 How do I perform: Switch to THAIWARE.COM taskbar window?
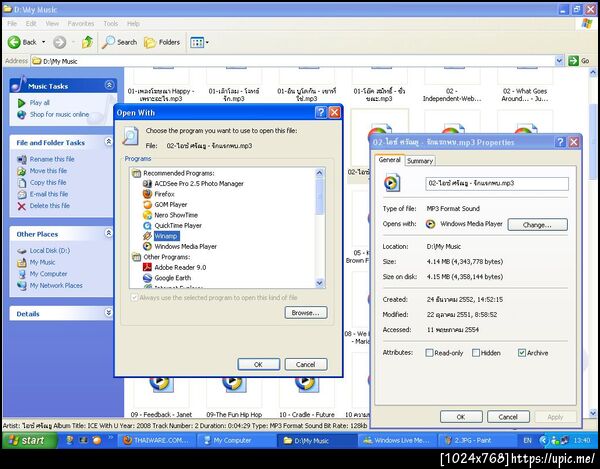[x=157, y=441]
